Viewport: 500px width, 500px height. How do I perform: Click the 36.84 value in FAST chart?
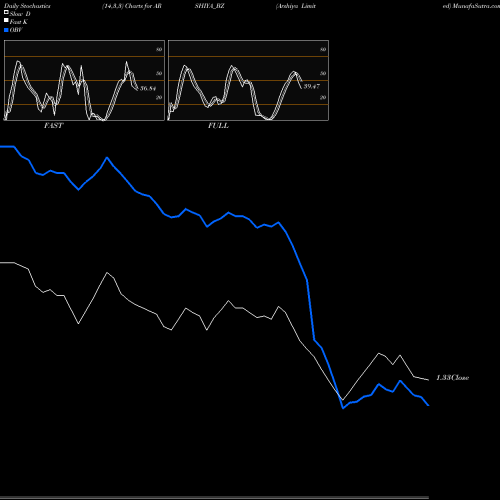click(x=148, y=88)
